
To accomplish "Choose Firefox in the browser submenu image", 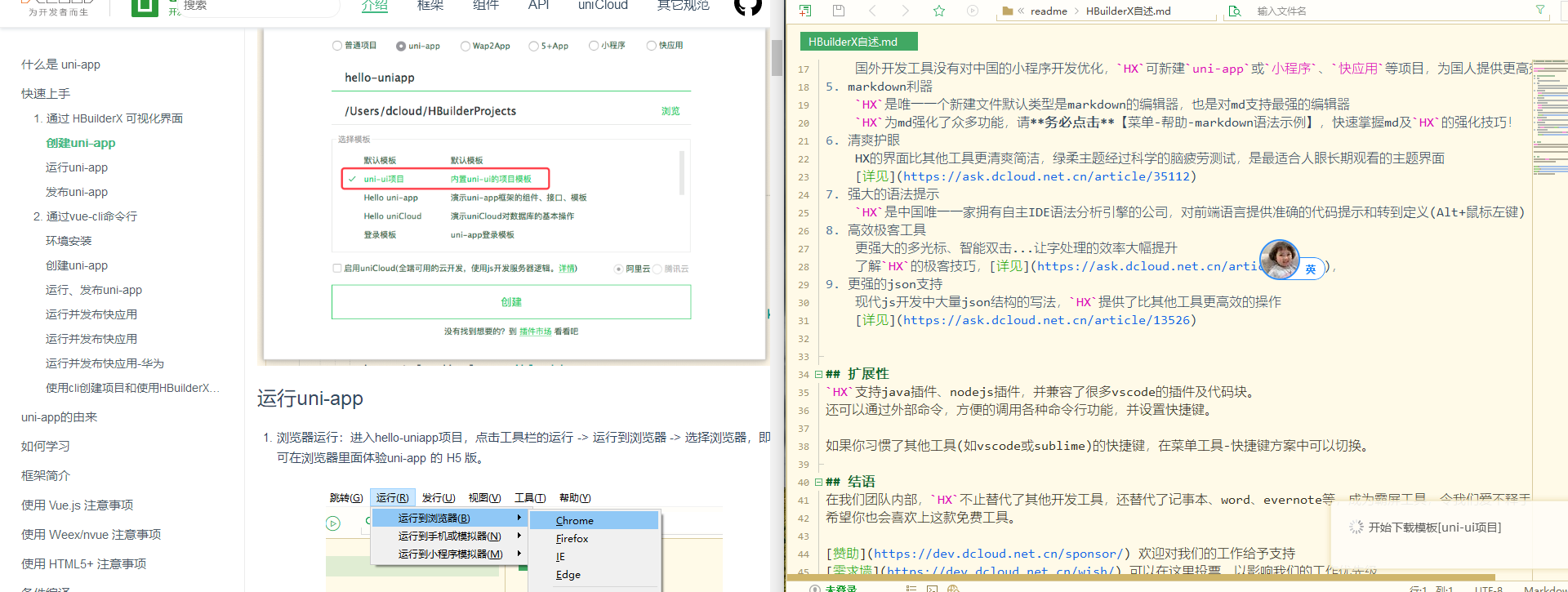I will 594,538.
